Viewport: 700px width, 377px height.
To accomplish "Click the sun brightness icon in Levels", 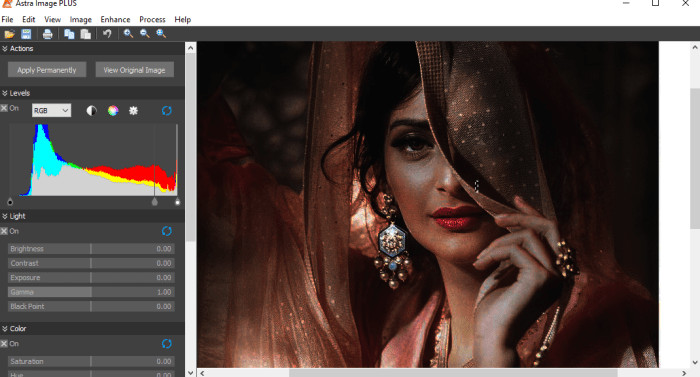I will tap(133, 111).
